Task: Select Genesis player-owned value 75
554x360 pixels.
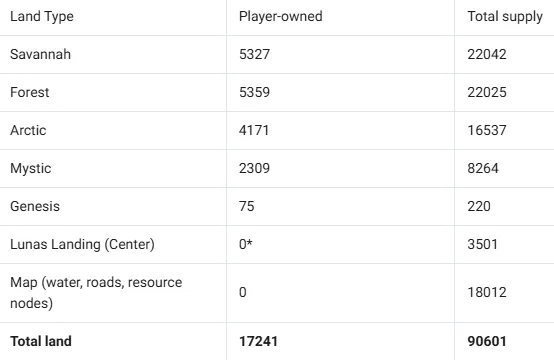Action: (247, 206)
